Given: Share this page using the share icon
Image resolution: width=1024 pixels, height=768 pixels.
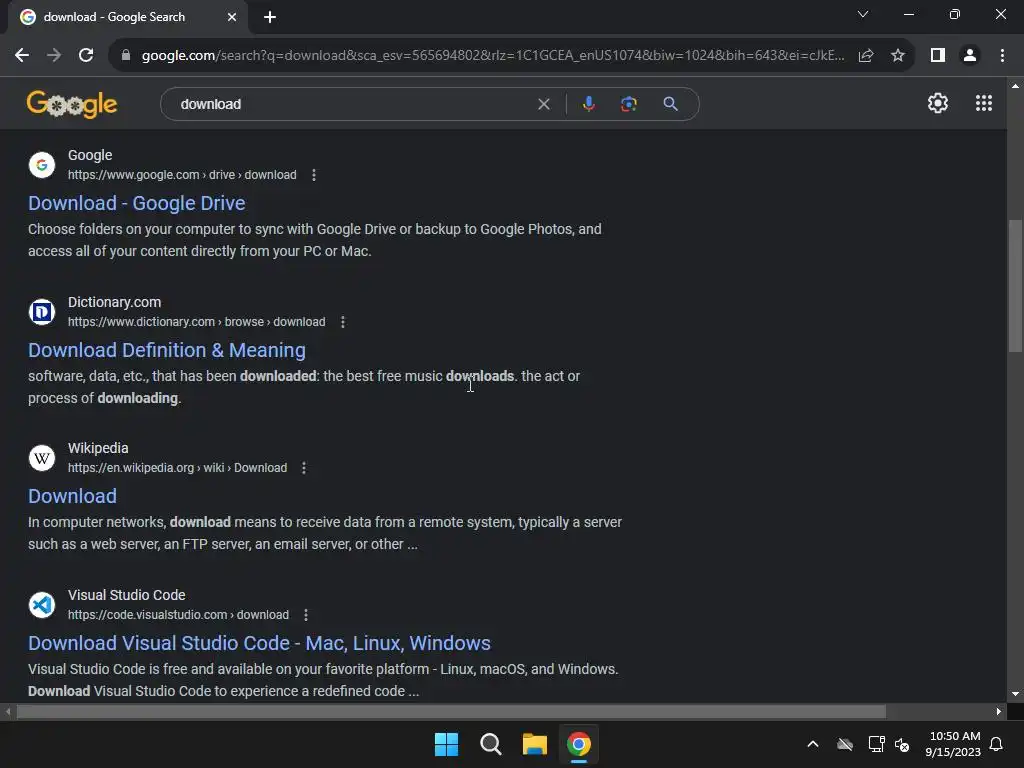Looking at the screenshot, I should click(x=866, y=56).
